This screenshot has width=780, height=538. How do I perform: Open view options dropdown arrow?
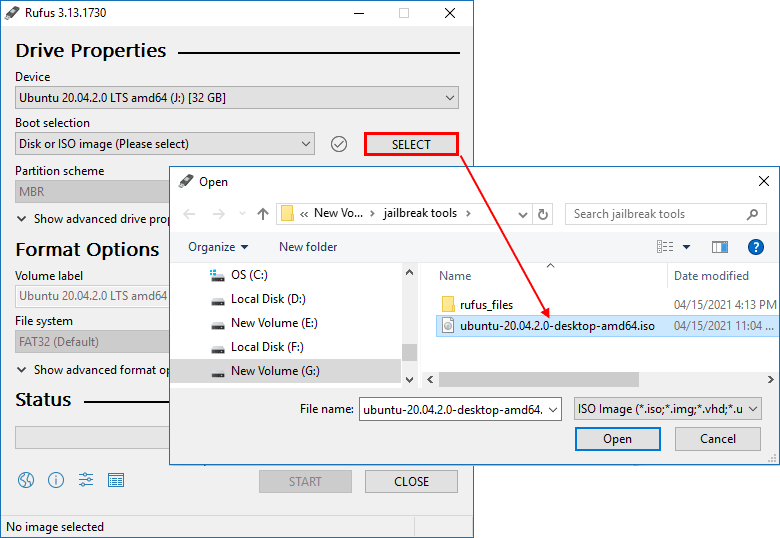(686, 247)
